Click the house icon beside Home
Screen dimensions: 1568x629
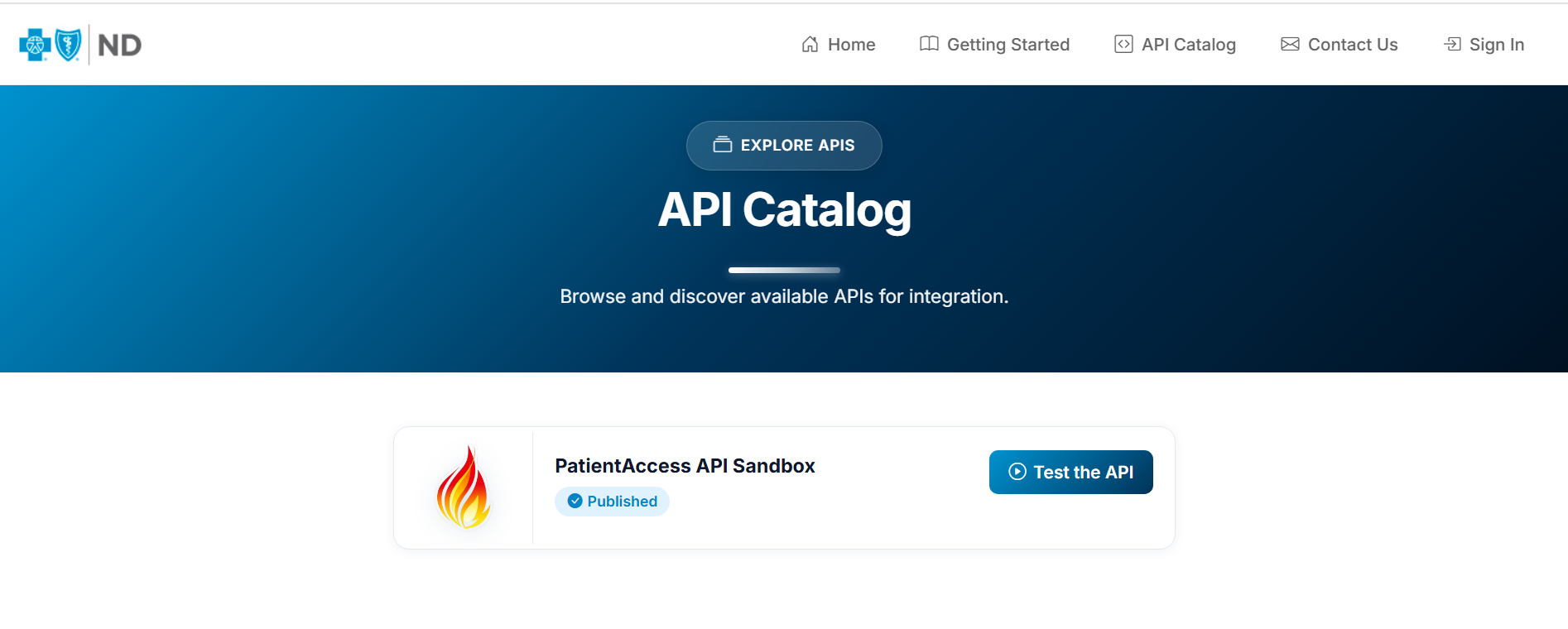click(810, 45)
